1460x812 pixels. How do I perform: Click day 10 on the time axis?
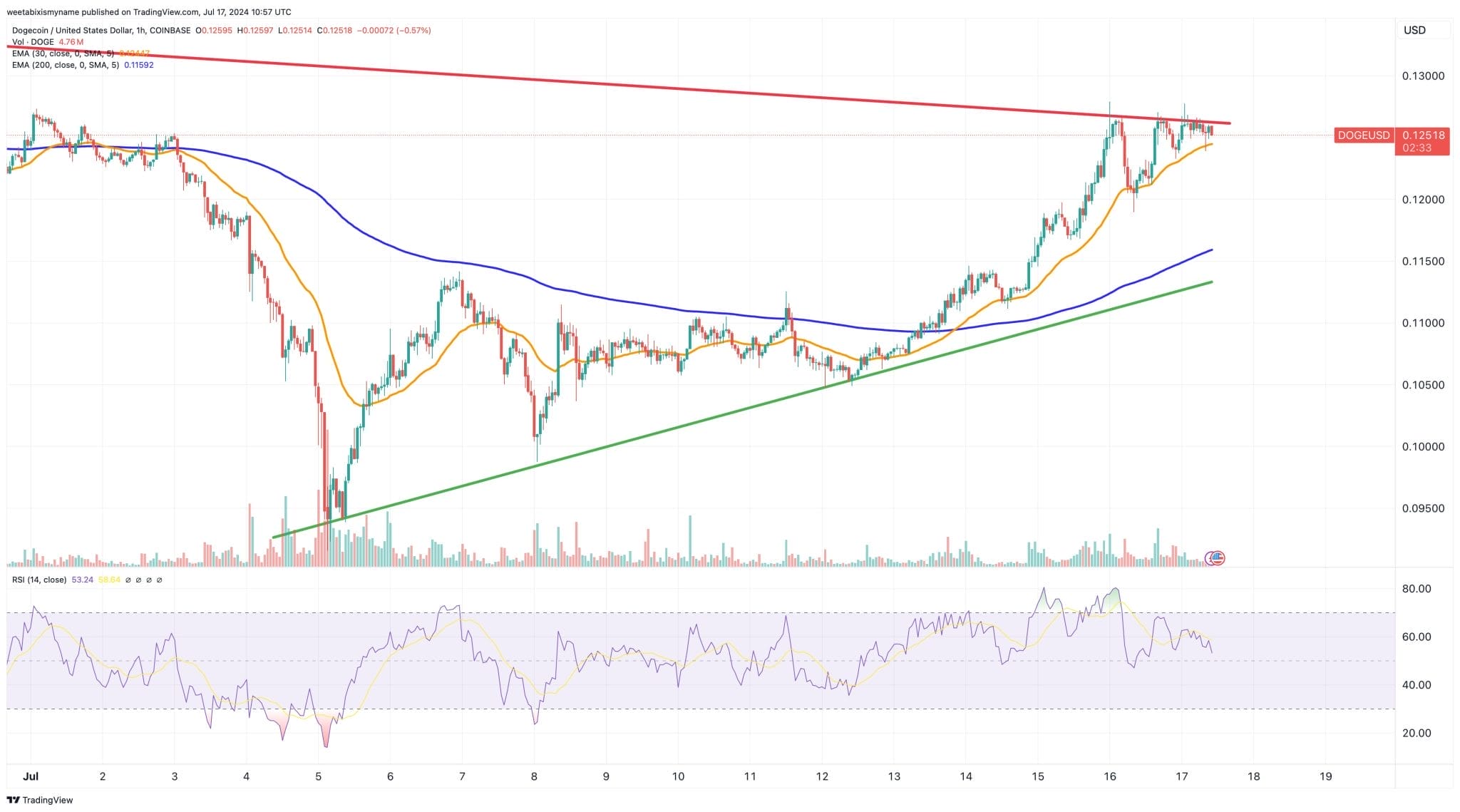click(x=678, y=776)
